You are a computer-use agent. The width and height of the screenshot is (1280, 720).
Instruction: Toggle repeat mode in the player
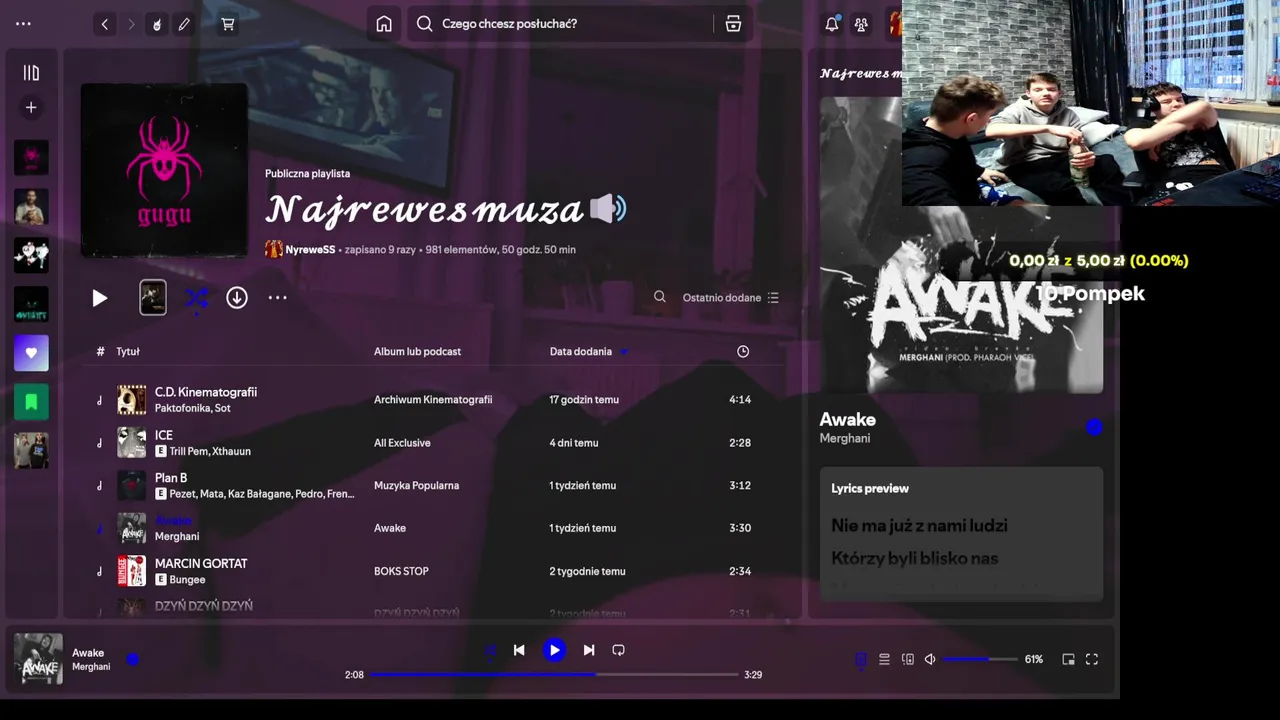coord(618,650)
